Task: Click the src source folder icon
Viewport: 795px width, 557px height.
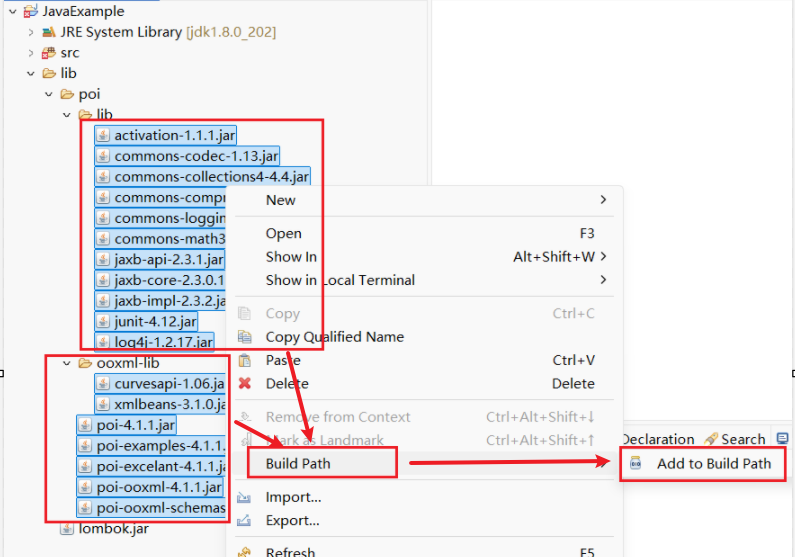Action: [49, 53]
